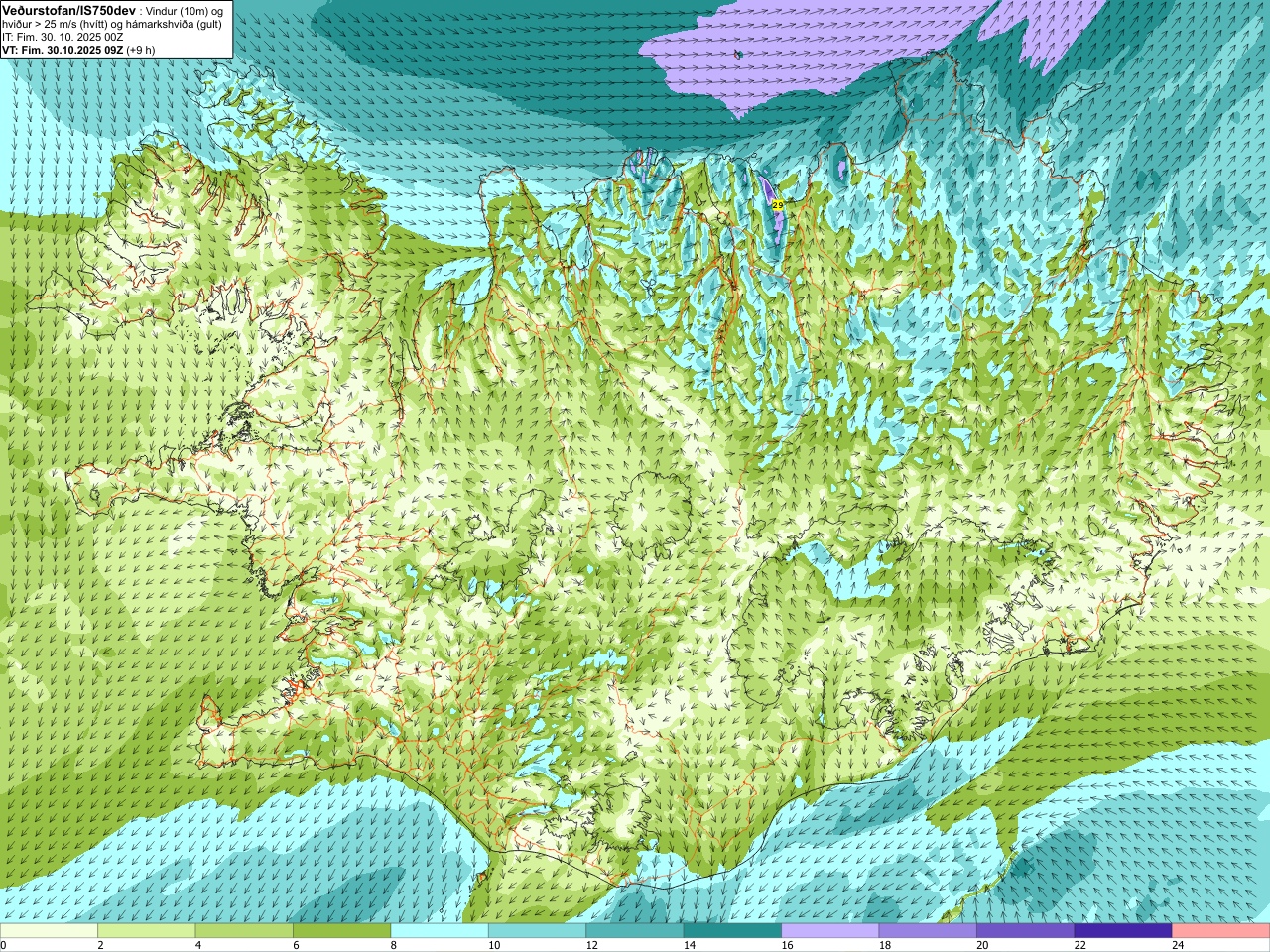Select the 18–20 m/s medium purple swatch
The height and width of the screenshot is (952, 1270).
click(928, 932)
